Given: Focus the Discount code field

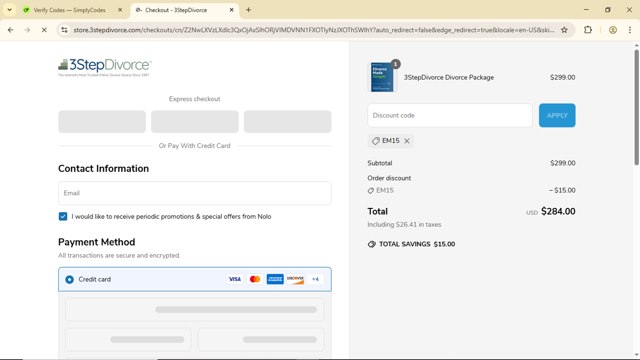Looking at the screenshot, I should pyautogui.click(x=450, y=116).
